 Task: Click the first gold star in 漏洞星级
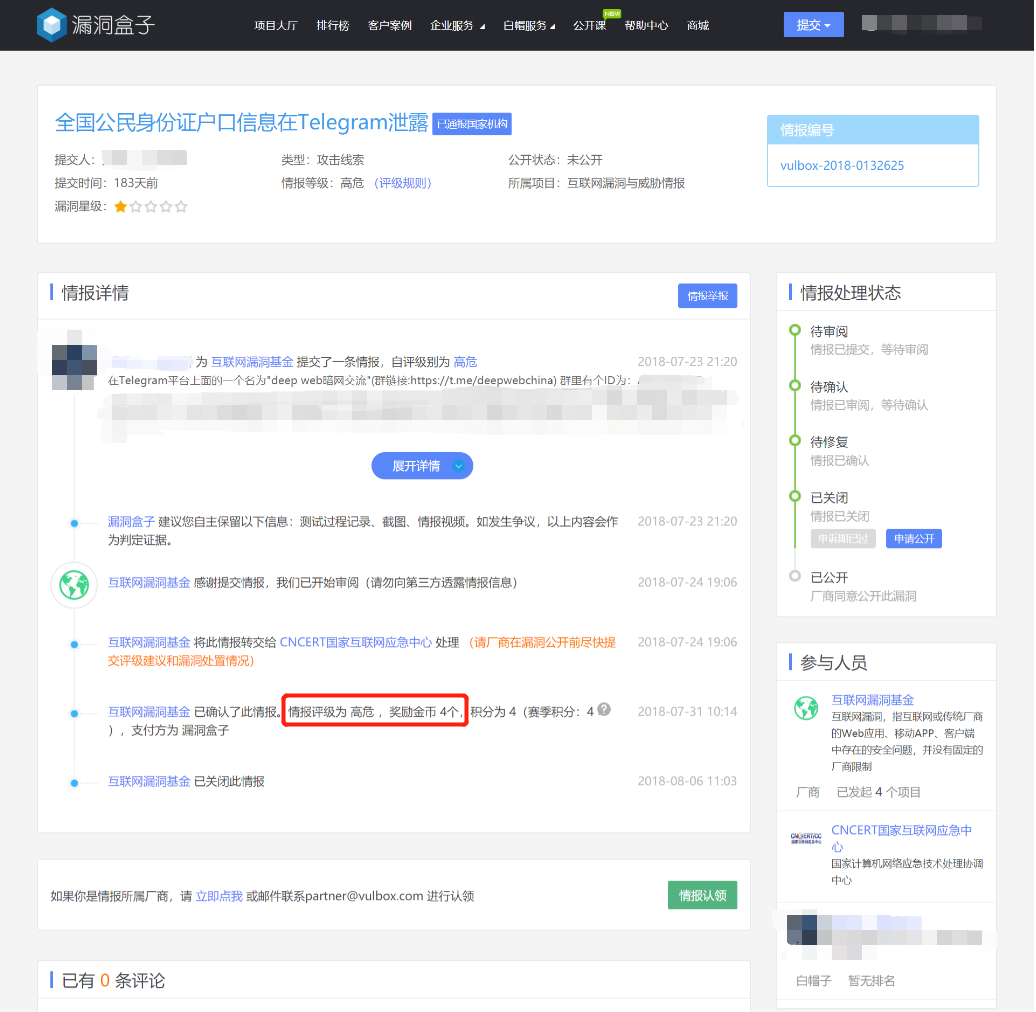click(x=120, y=207)
